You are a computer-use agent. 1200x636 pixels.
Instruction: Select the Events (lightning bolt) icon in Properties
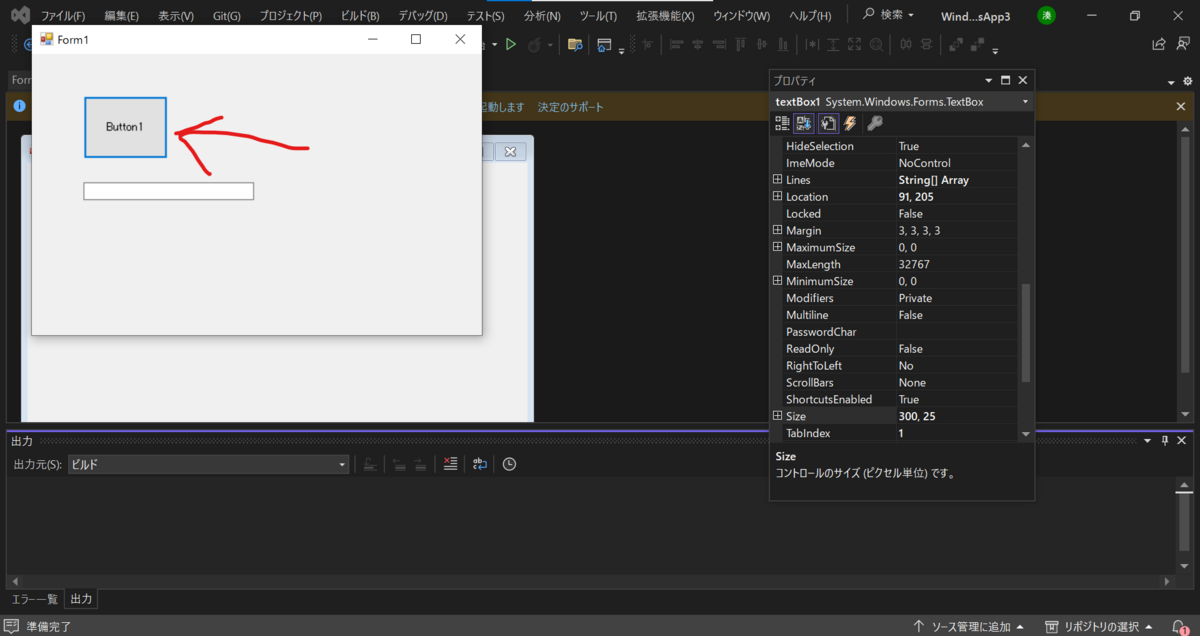850,122
